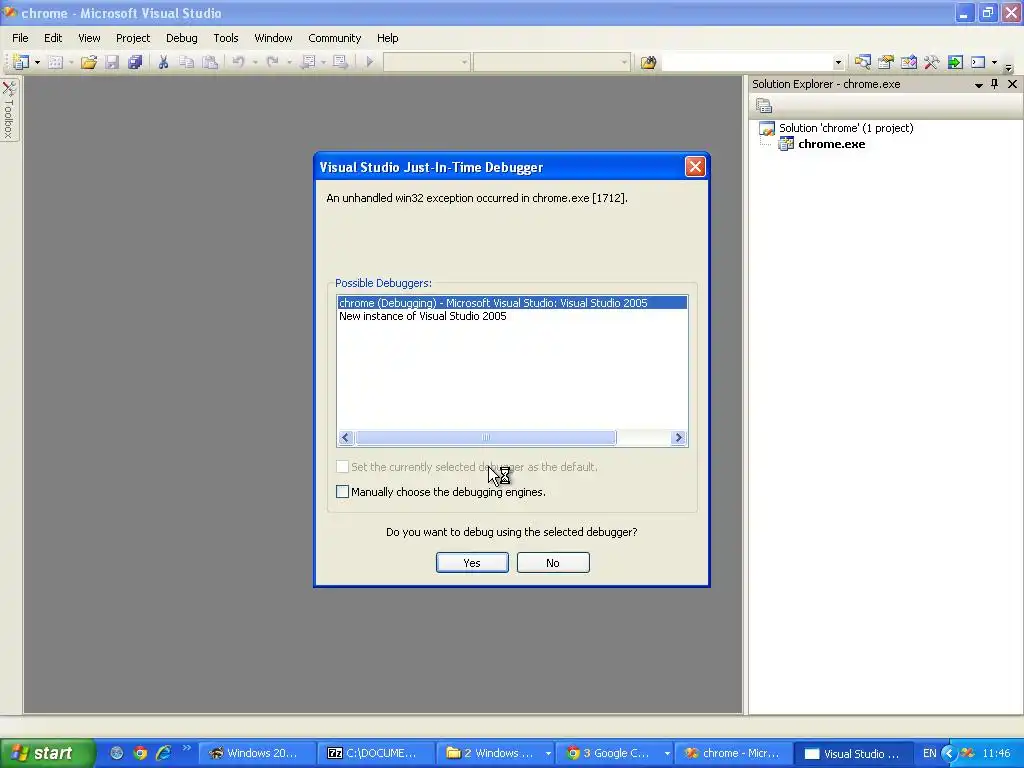Open the Debug menu
Viewport: 1024px width, 768px height.
pyautogui.click(x=182, y=38)
